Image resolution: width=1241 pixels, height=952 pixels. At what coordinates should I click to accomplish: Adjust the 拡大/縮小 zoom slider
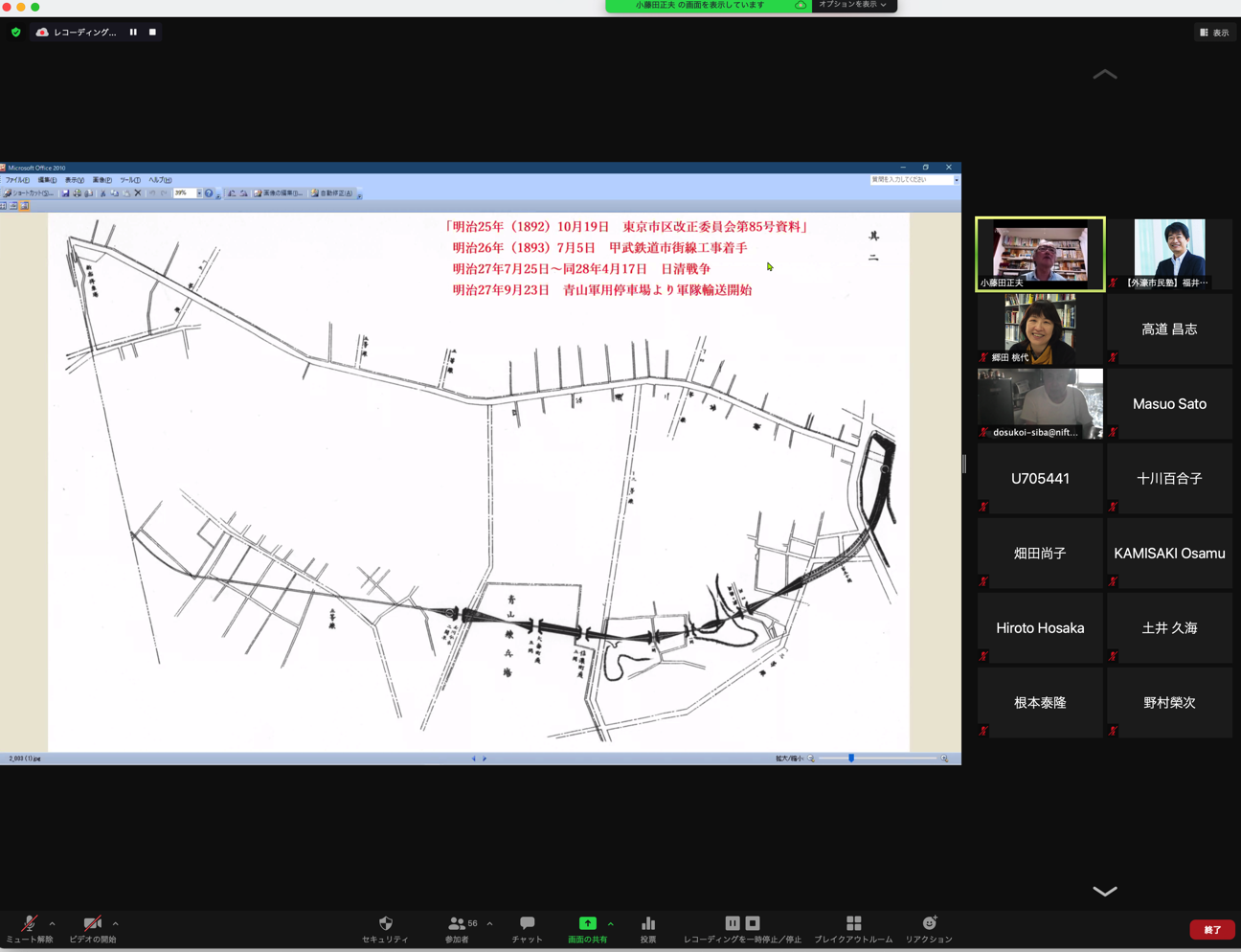point(850,759)
